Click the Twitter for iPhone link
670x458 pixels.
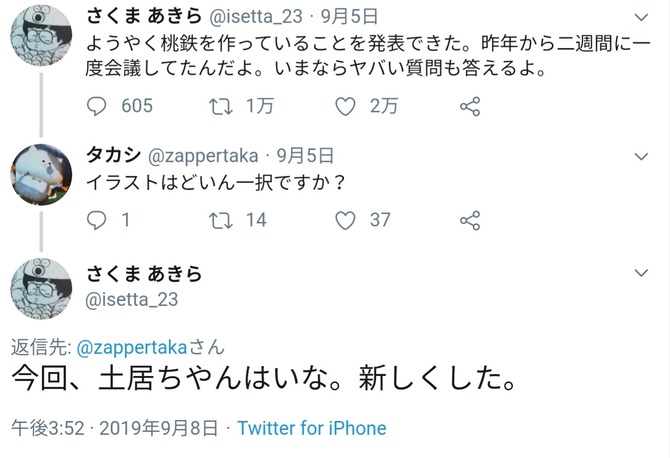click(x=312, y=428)
